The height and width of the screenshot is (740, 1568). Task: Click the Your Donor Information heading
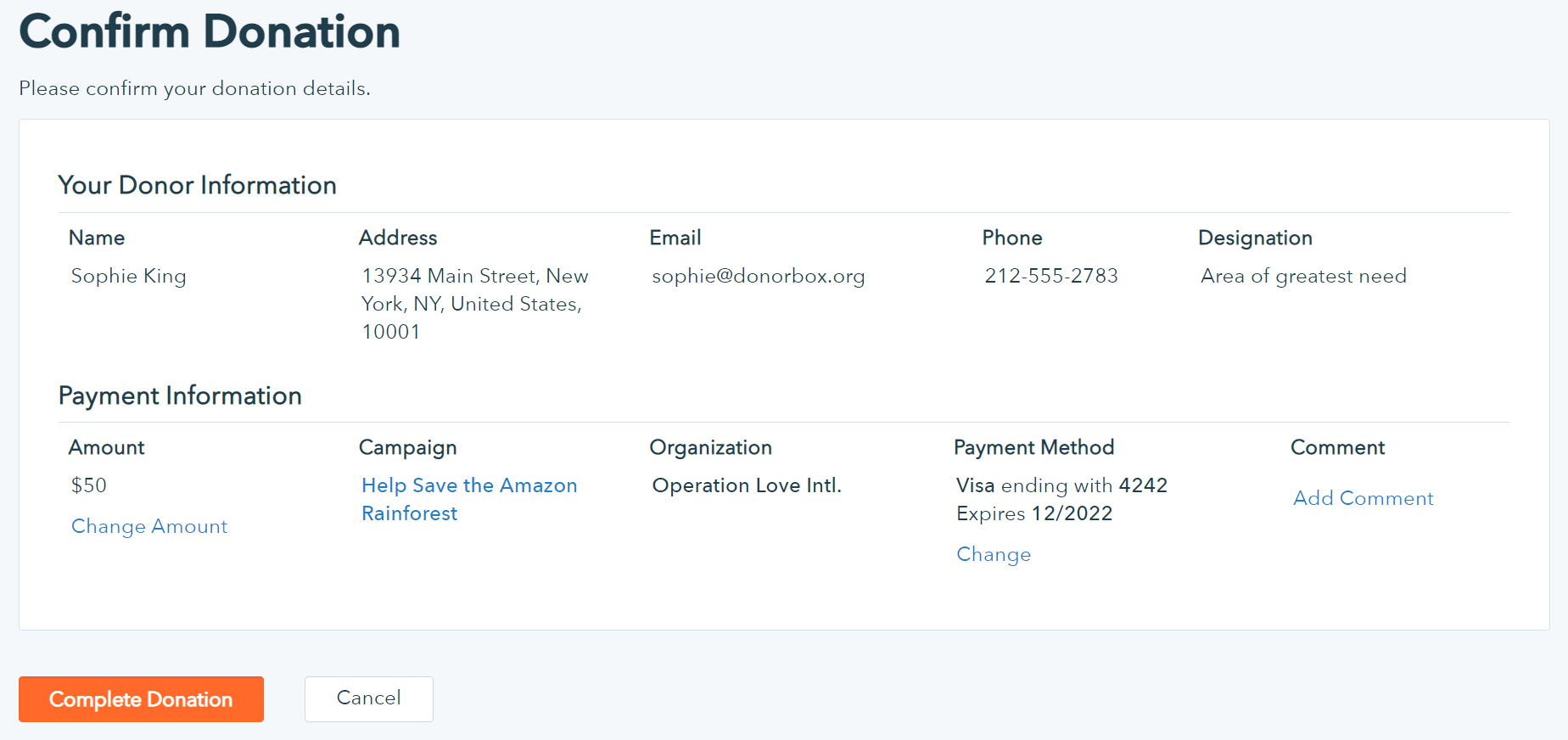pyautogui.click(x=197, y=185)
